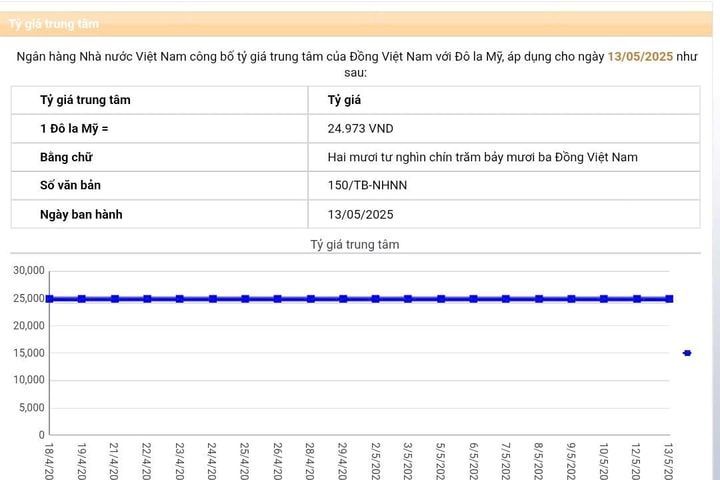This screenshot has height=480, width=720.
Task: Click the 'Tỷ giá' column header
Action: pyautogui.click(x=344, y=100)
